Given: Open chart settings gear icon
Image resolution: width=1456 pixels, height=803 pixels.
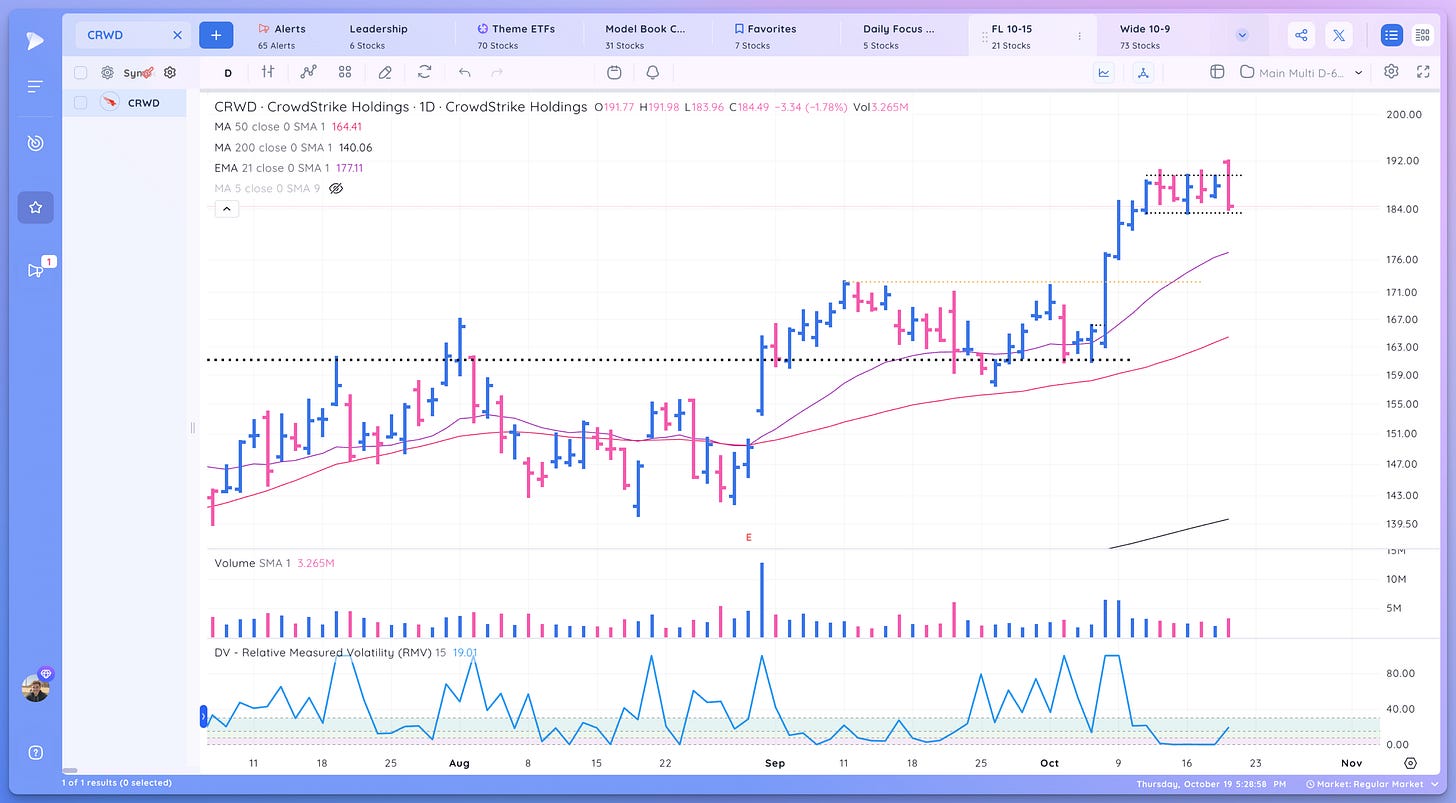Looking at the screenshot, I should point(1391,72).
